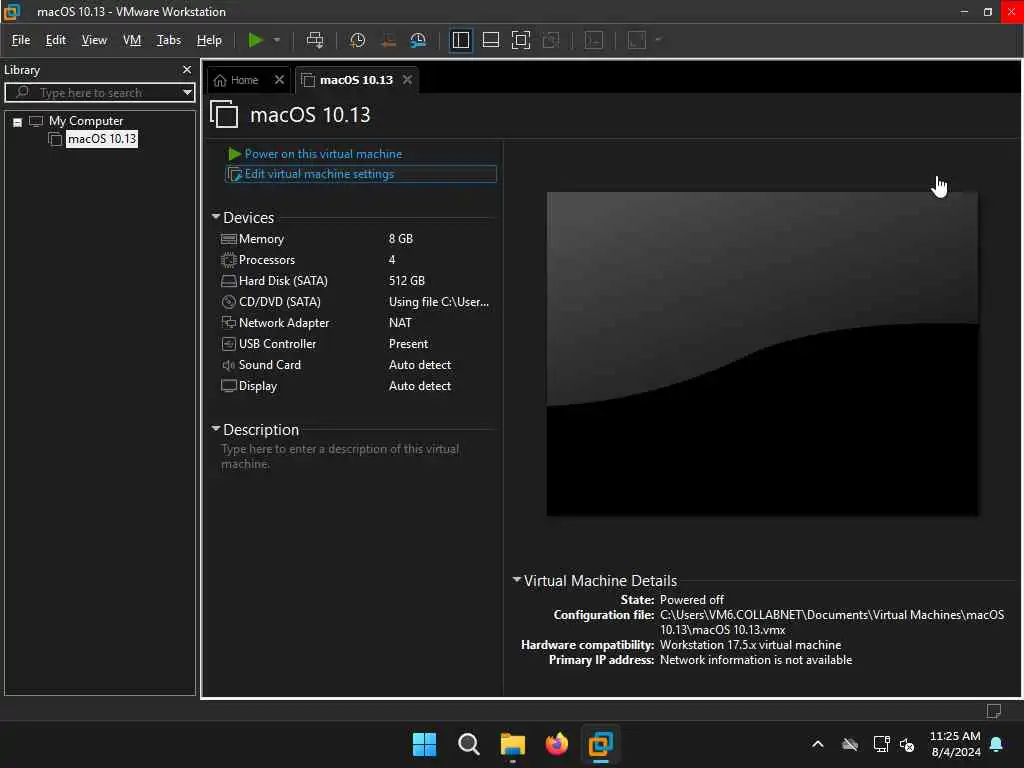Toggle the thumbnail bar view icon
This screenshot has width=1024, height=768.
pyautogui.click(x=490, y=40)
